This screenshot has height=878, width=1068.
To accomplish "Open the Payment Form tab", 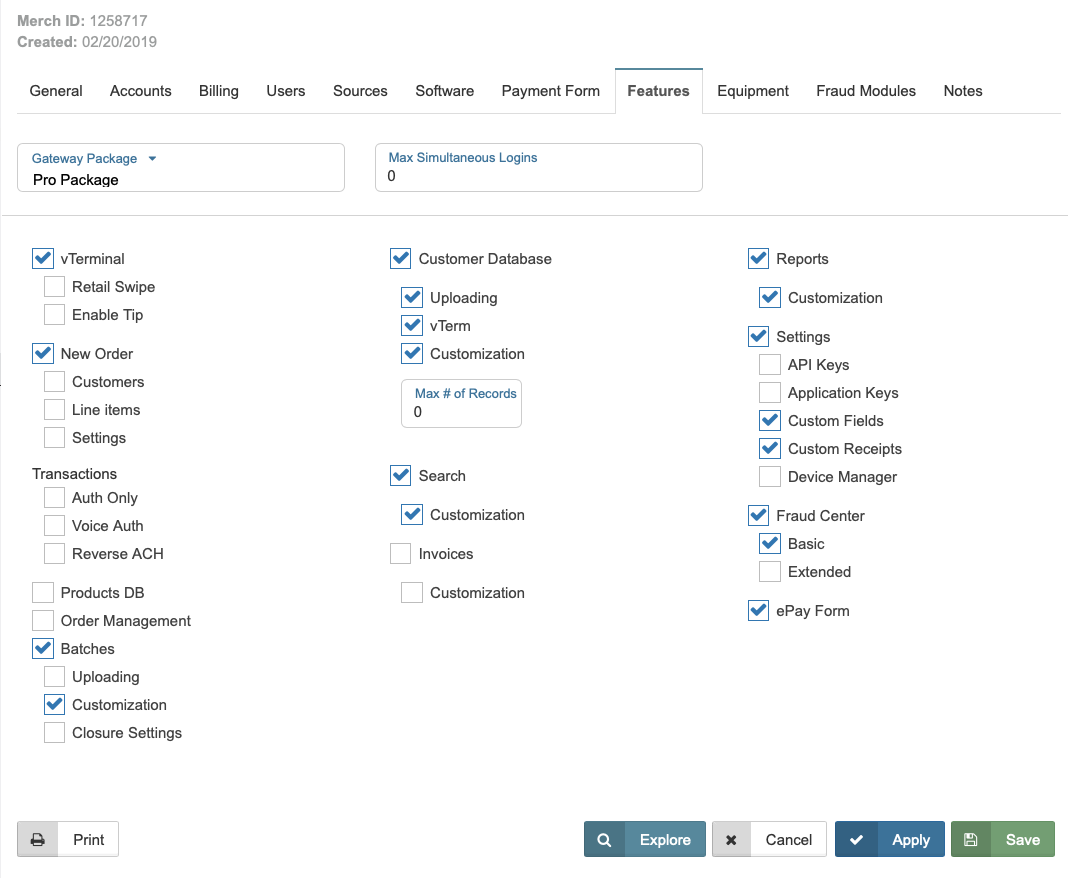I will (x=550, y=91).
